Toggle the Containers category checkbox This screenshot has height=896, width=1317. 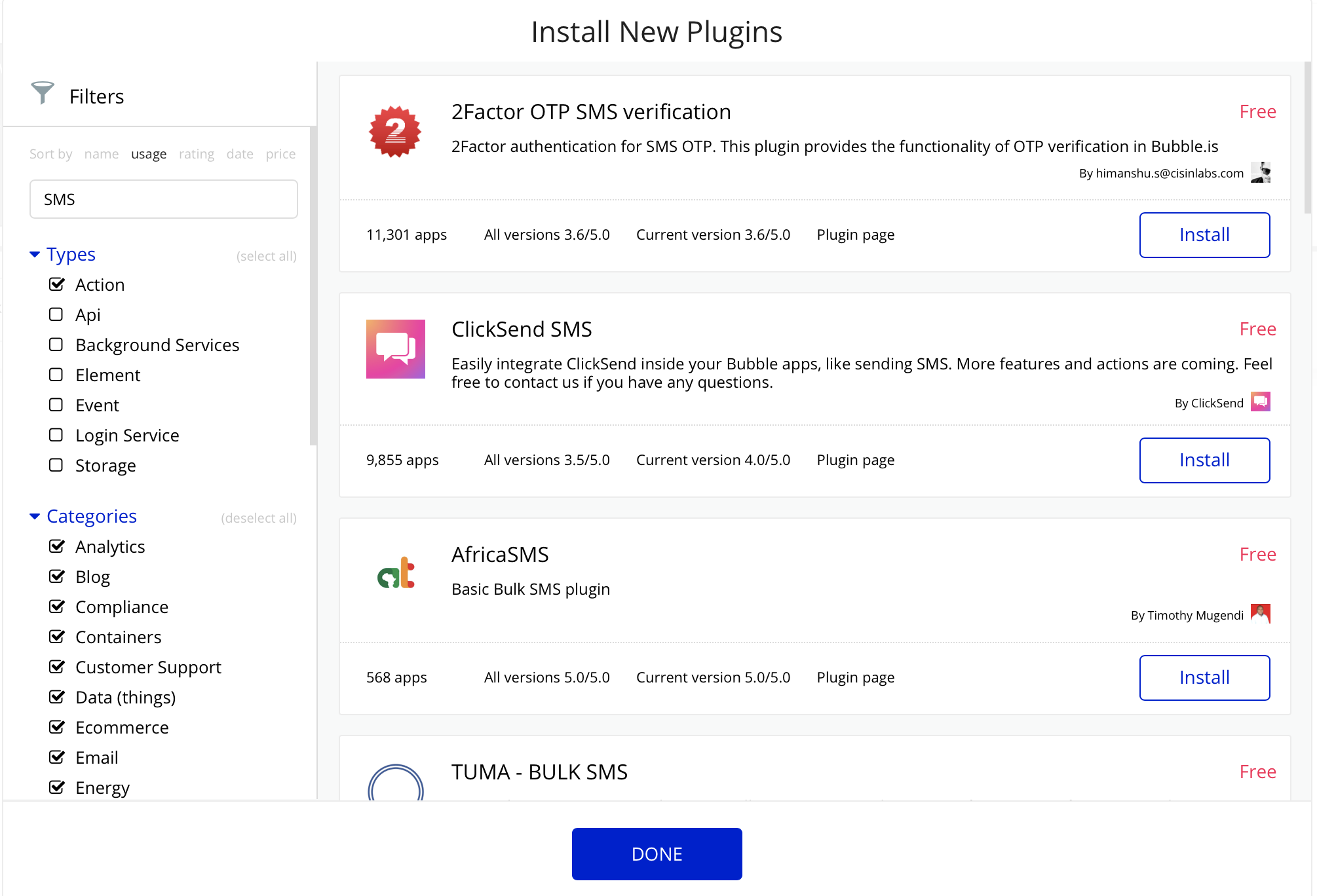(x=57, y=637)
